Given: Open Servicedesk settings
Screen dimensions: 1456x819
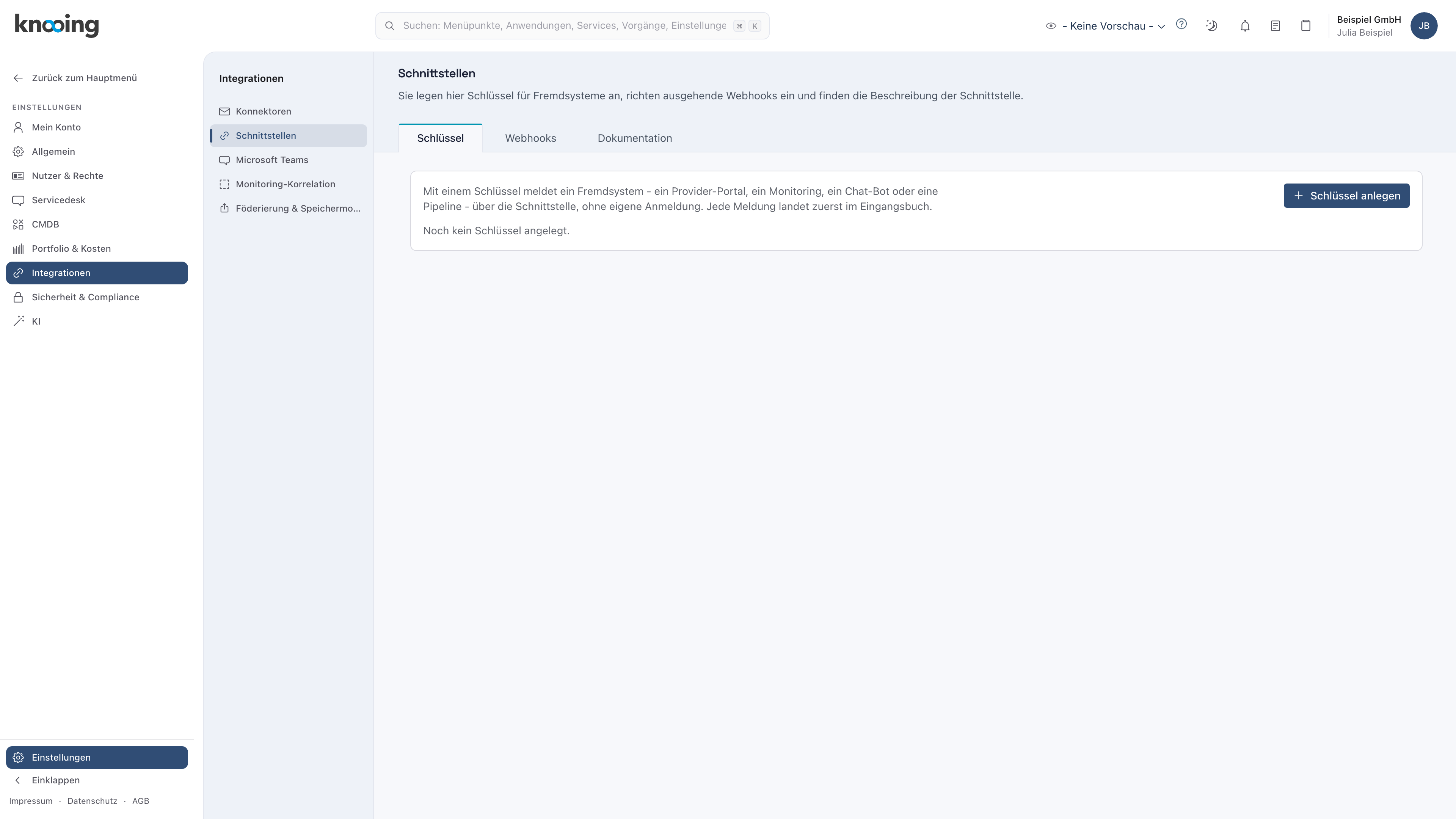Looking at the screenshot, I should [x=97, y=200].
